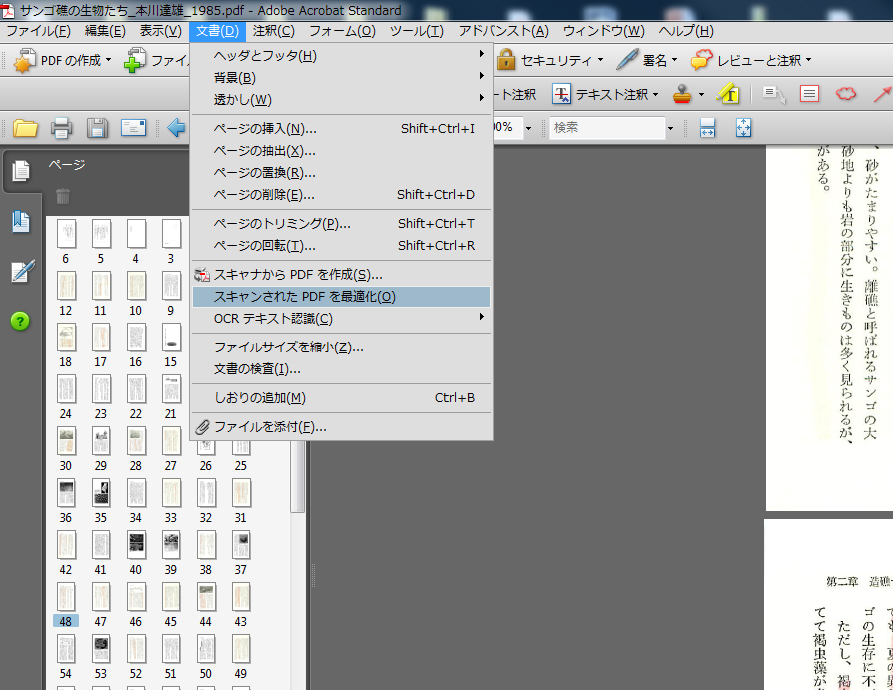Open the 検索 search box dropdown arrow
The height and width of the screenshot is (690, 893).
tap(670, 128)
